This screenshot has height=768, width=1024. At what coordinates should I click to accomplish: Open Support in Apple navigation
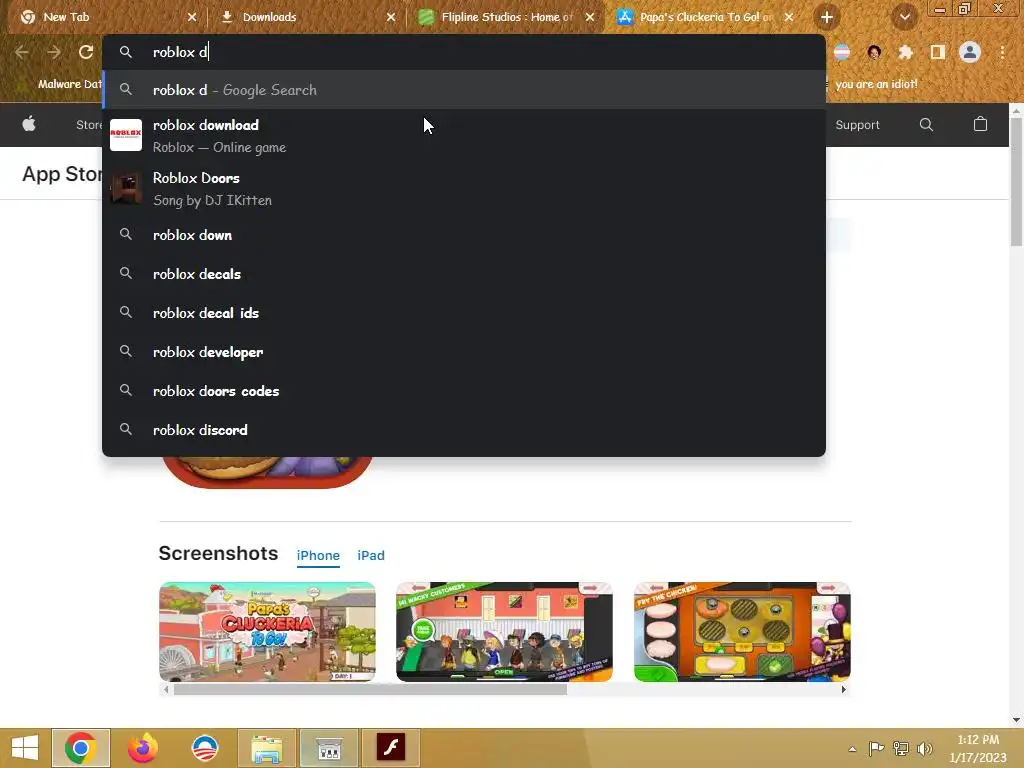(x=857, y=125)
